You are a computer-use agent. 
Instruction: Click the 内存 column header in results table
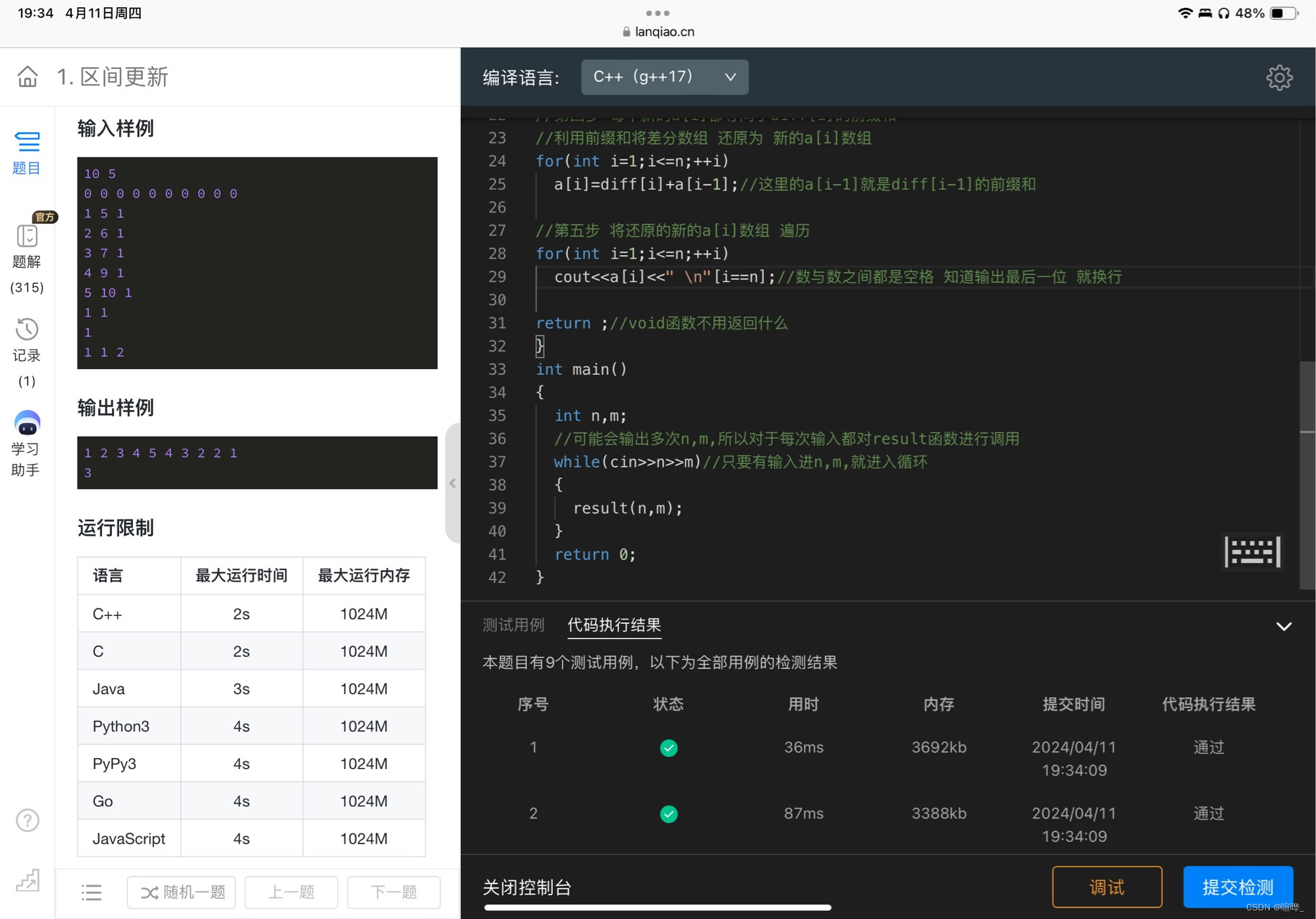click(938, 704)
